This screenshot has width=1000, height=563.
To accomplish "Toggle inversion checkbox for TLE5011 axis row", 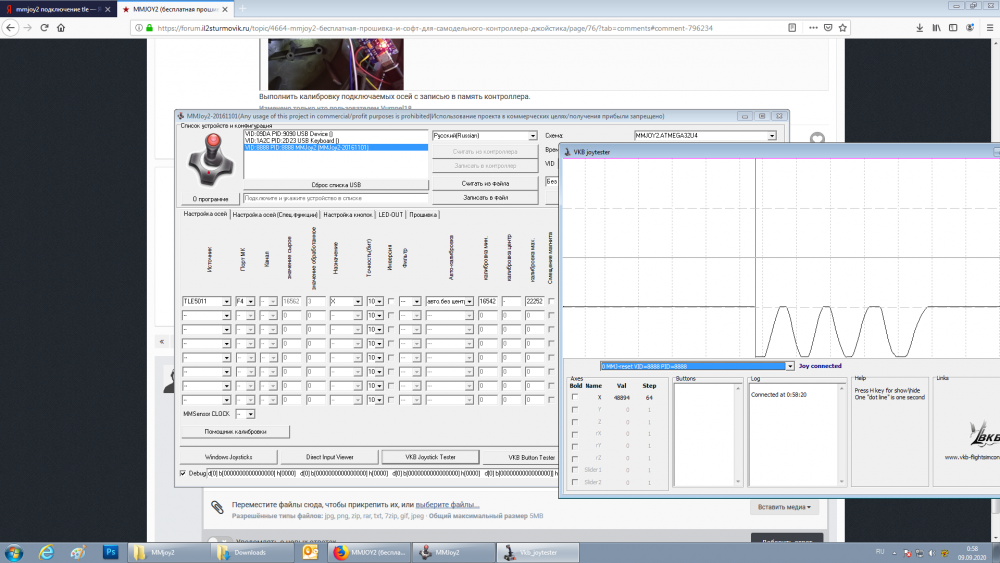I will 391,300.
